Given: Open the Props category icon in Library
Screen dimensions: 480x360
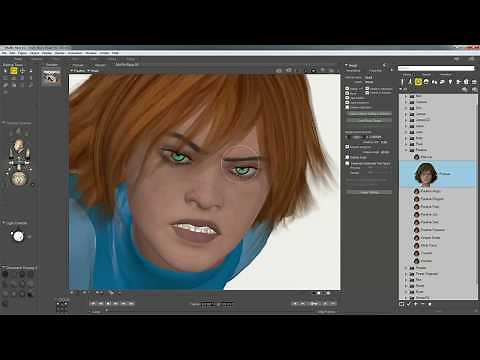Looking at the screenshot, I should coord(442,82).
